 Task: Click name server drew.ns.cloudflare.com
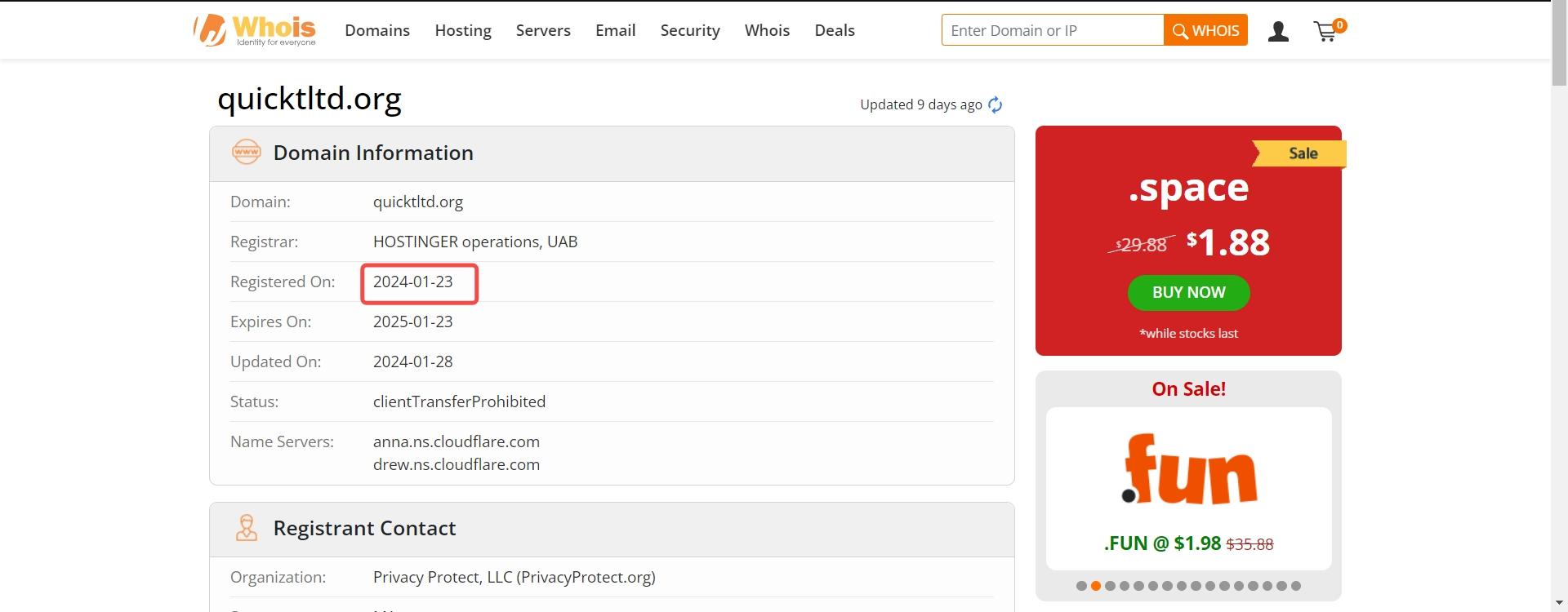pos(457,464)
